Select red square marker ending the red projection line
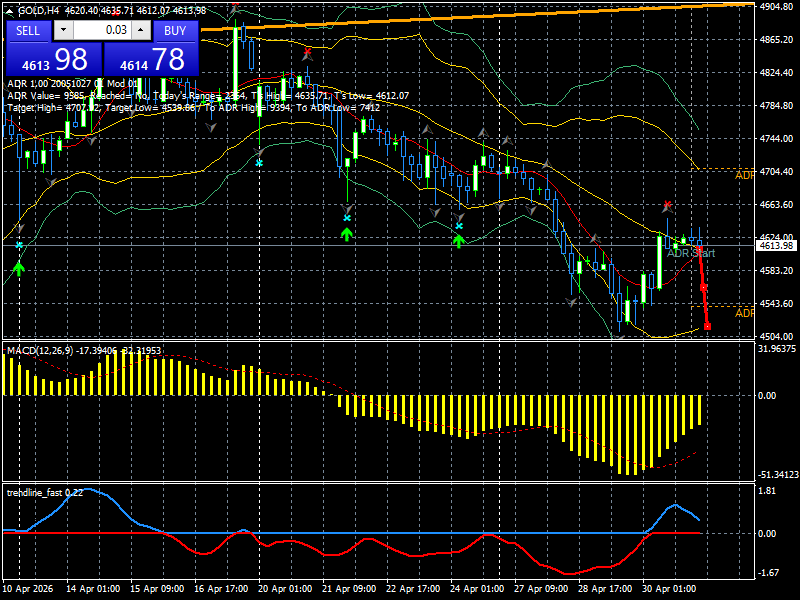Viewport: 800px width, 600px height. pos(707,327)
